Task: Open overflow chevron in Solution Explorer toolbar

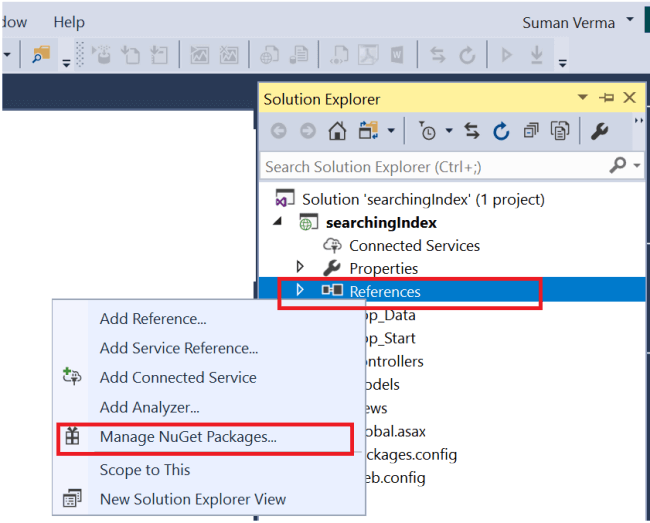Action: 638,121
